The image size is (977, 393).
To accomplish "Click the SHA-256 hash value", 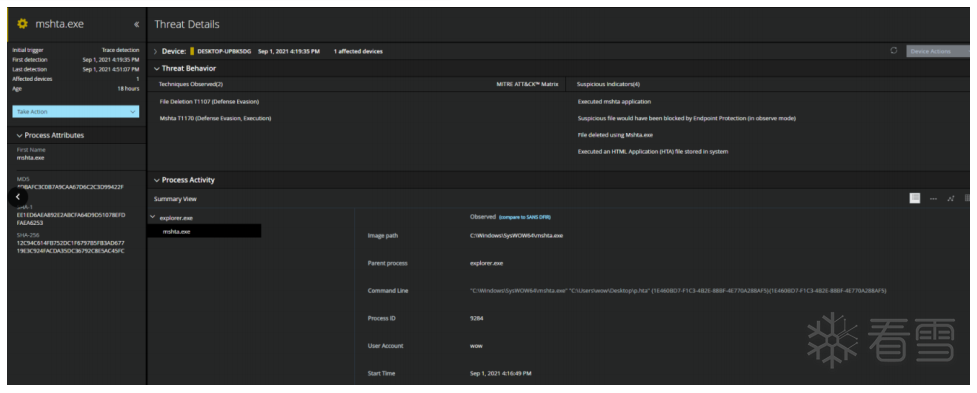I will (x=70, y=247).
